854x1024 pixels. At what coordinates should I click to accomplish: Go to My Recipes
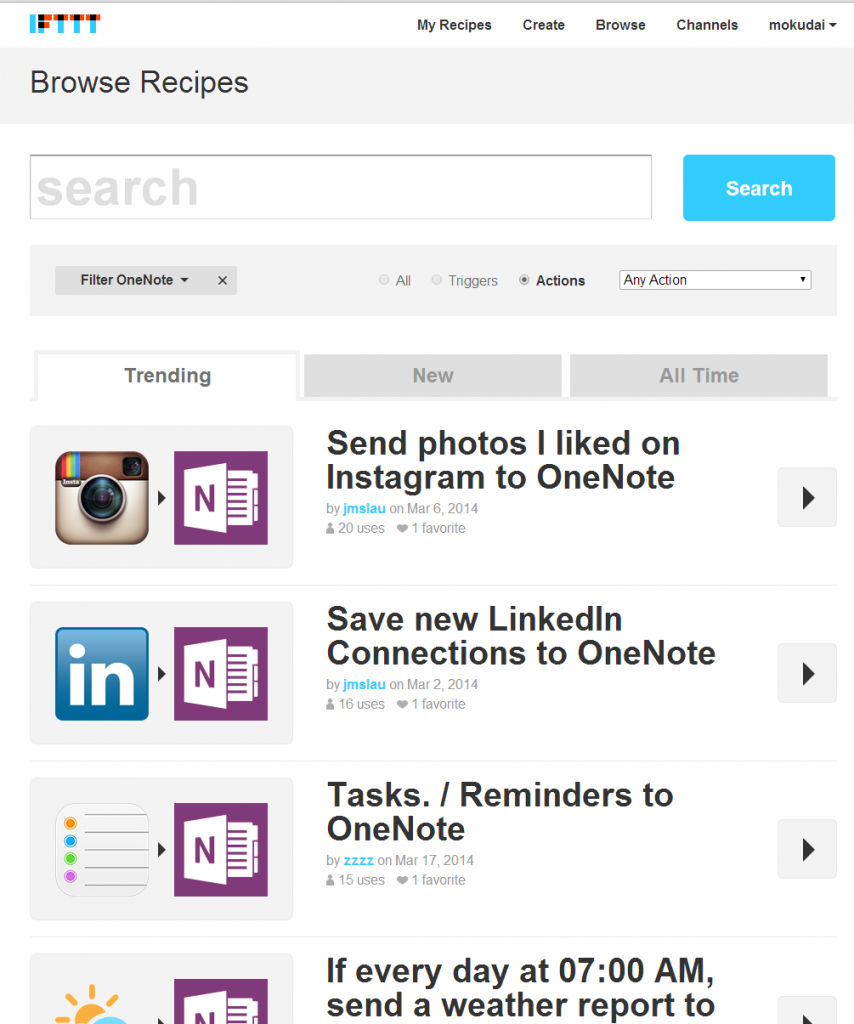(x=454, y=25)
